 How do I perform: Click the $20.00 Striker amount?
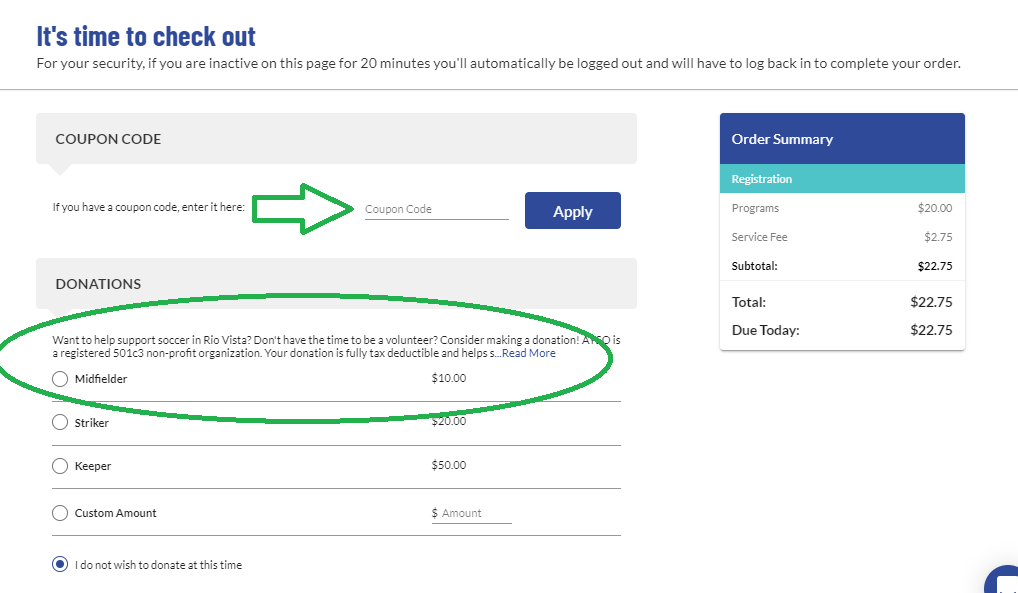coord(449,421)
